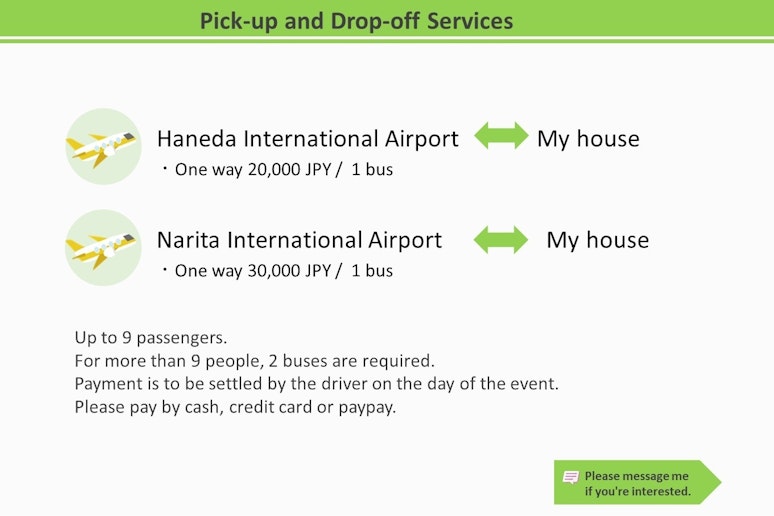Click "My house" in the Narita row
The image size is (774, 516).
[597, 240]
